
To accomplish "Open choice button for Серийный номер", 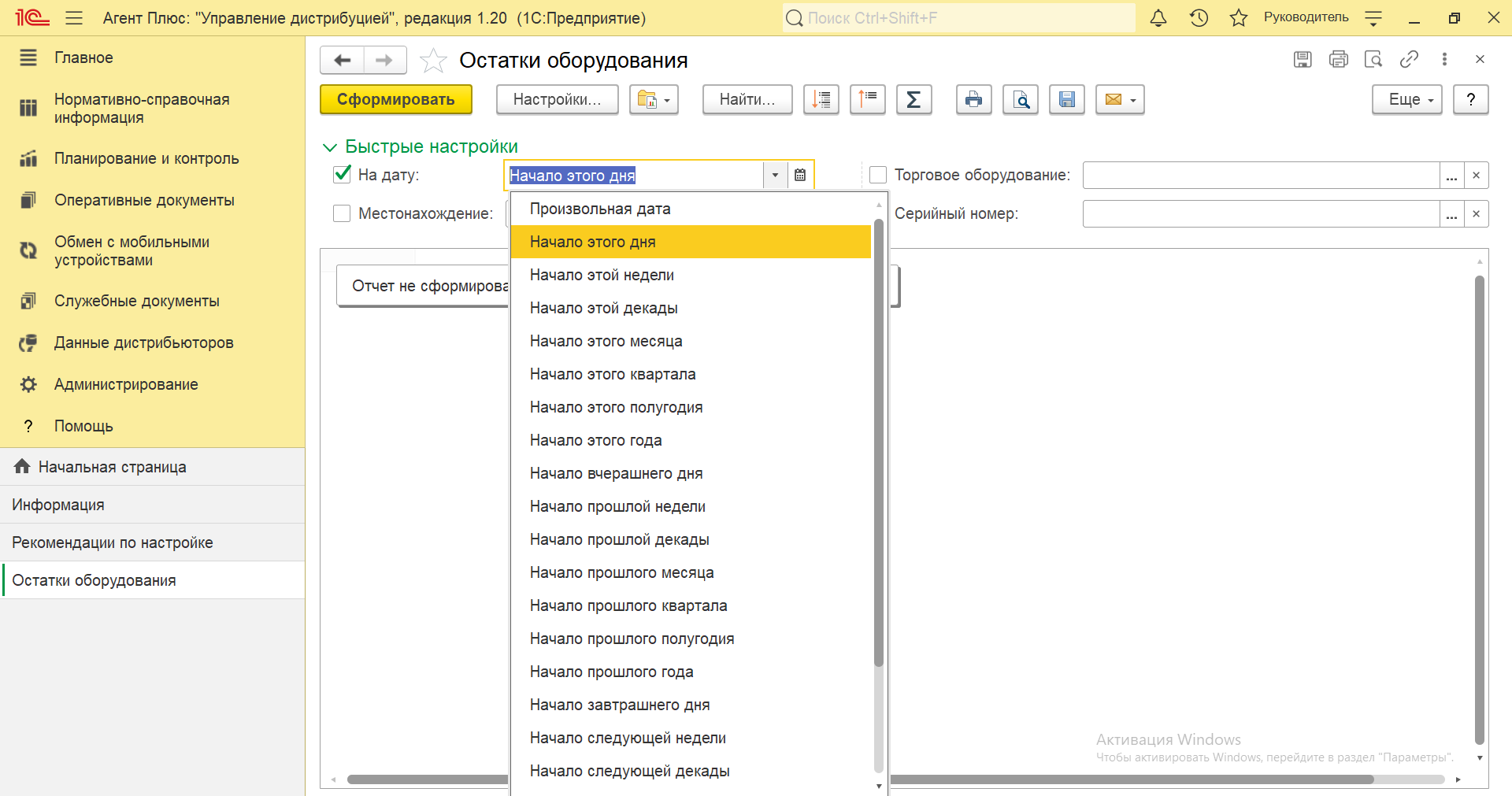I will pos(1452,213).
